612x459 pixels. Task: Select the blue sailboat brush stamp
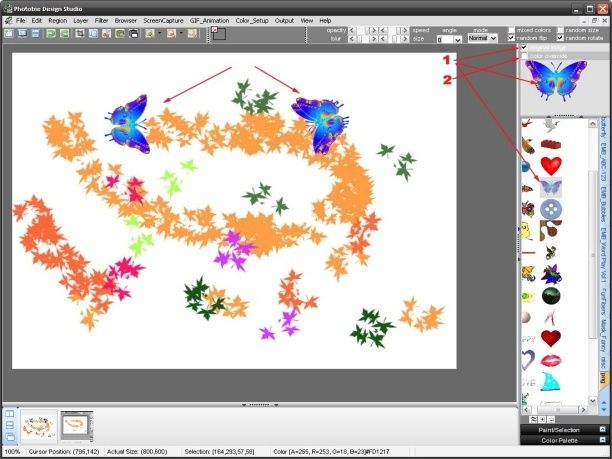[551, 381]
